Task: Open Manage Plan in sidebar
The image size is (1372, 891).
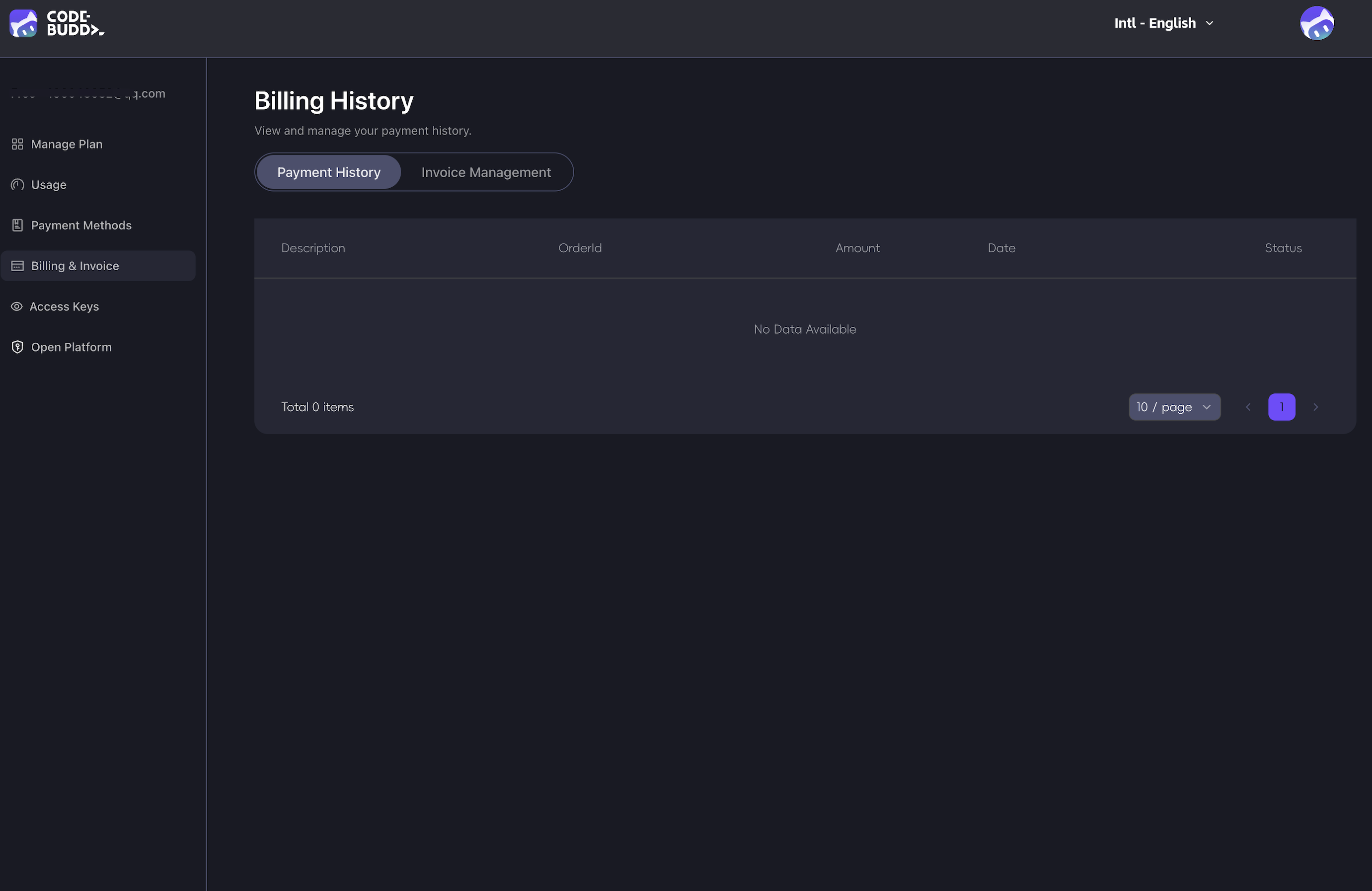Action: [x=67, y=144]
